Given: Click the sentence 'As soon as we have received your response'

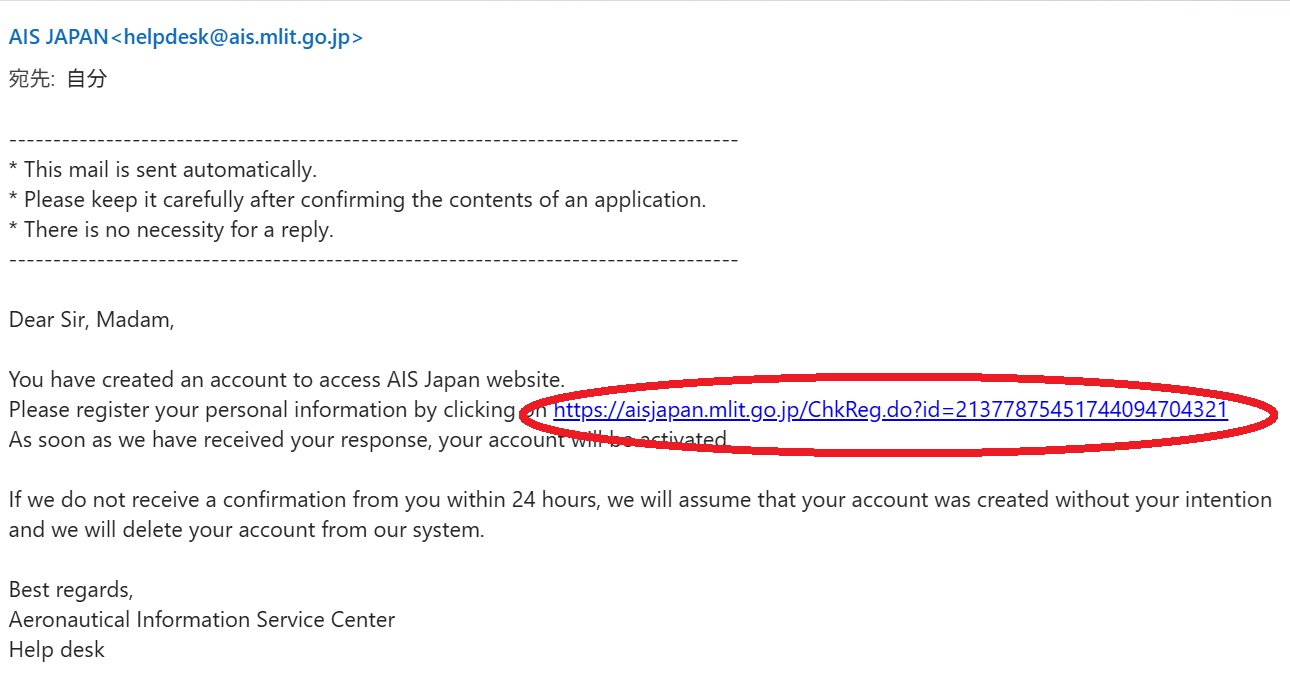Looking at the screenshot, I should pyautogui.click(x=369, y=440).
